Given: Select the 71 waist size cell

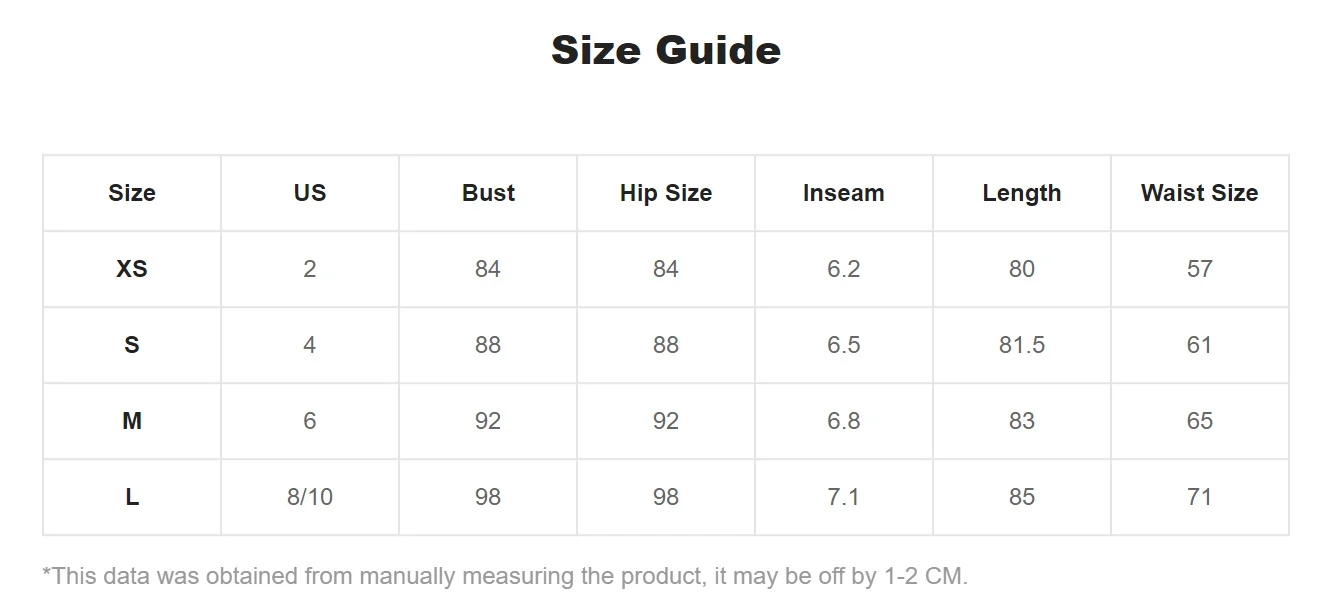Looking at the screenshot, I should (x=1200, y=497).
